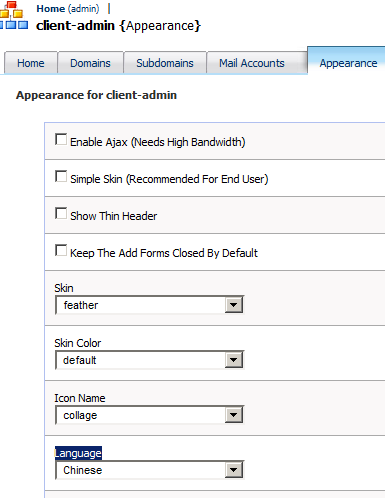Click the Skin Color field showing default
Screen dimensions: 385x498
[x=150, y=360]
